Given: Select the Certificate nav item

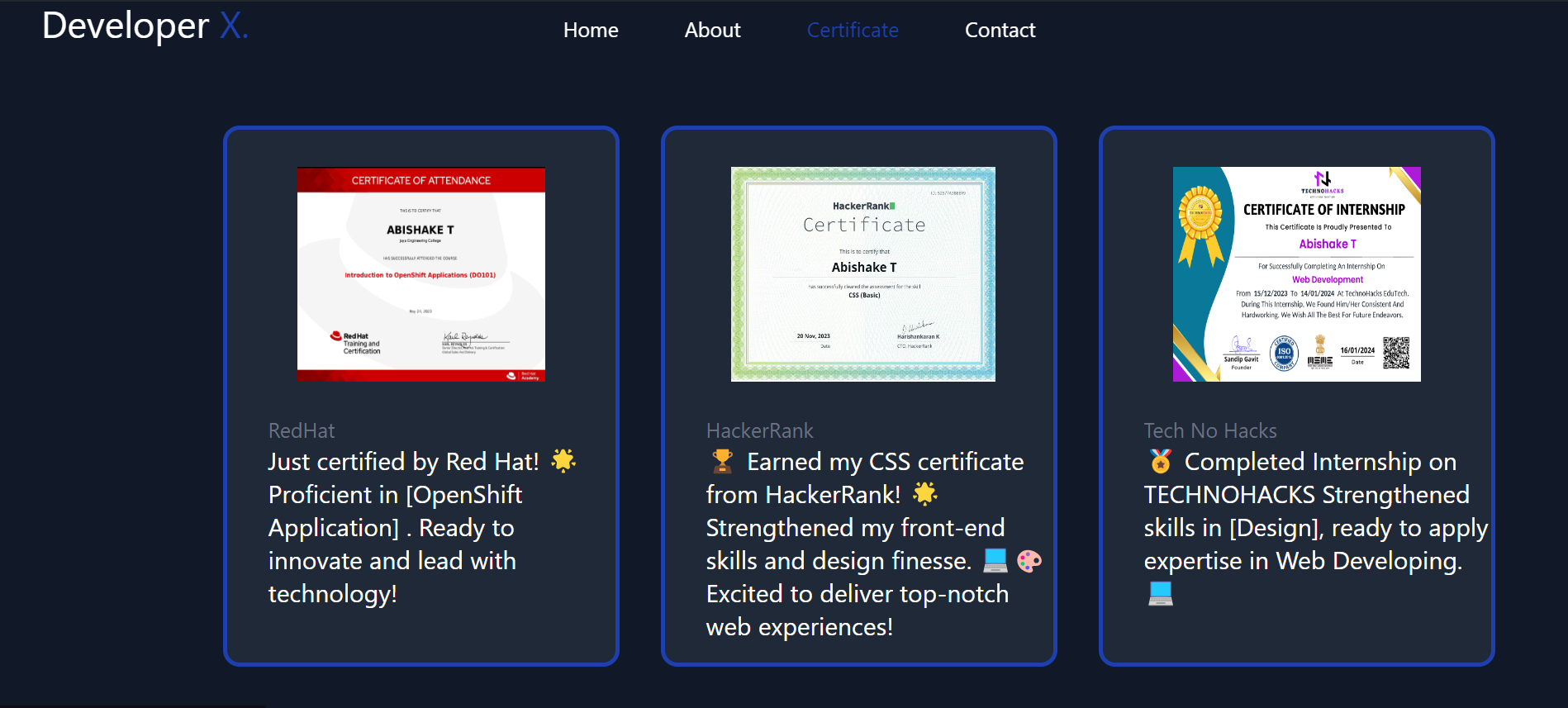Looking at the screenshot, I should [x=853, y=31].
